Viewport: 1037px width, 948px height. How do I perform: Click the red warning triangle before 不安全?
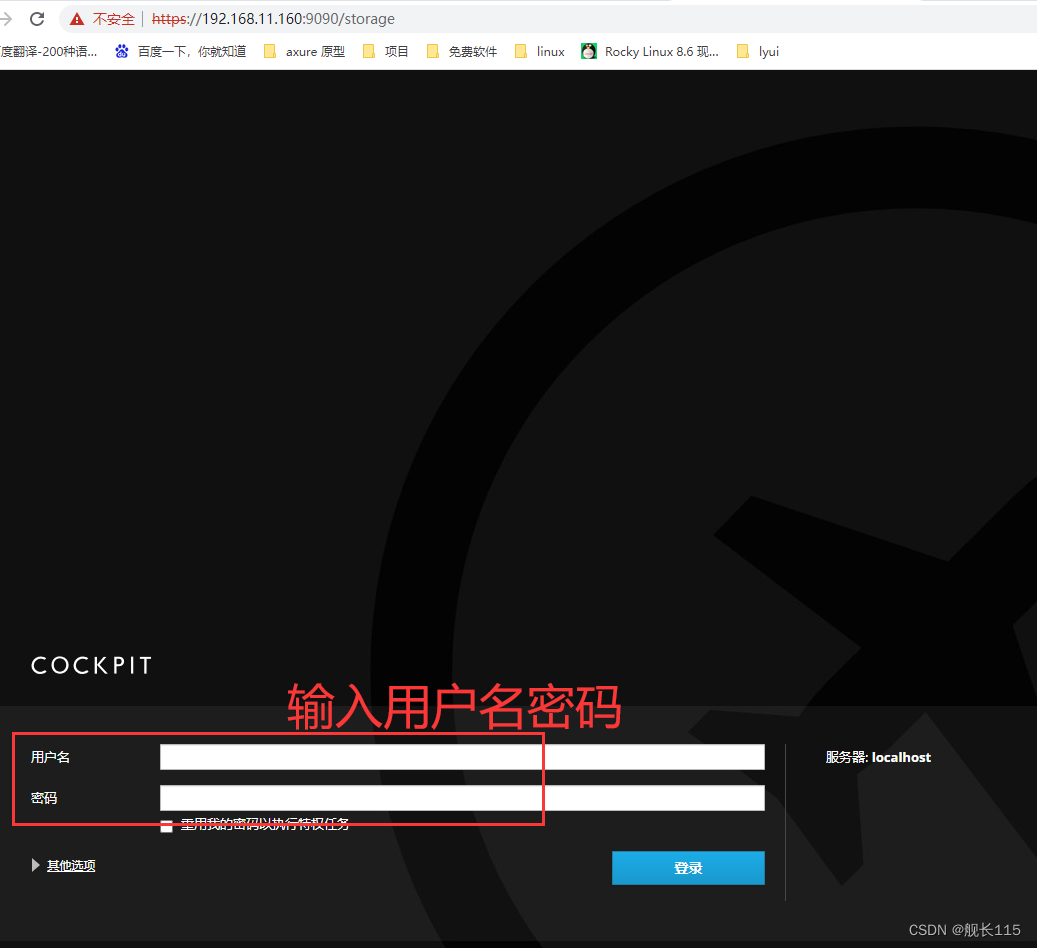pyautogui.click(x=77, y=18)
